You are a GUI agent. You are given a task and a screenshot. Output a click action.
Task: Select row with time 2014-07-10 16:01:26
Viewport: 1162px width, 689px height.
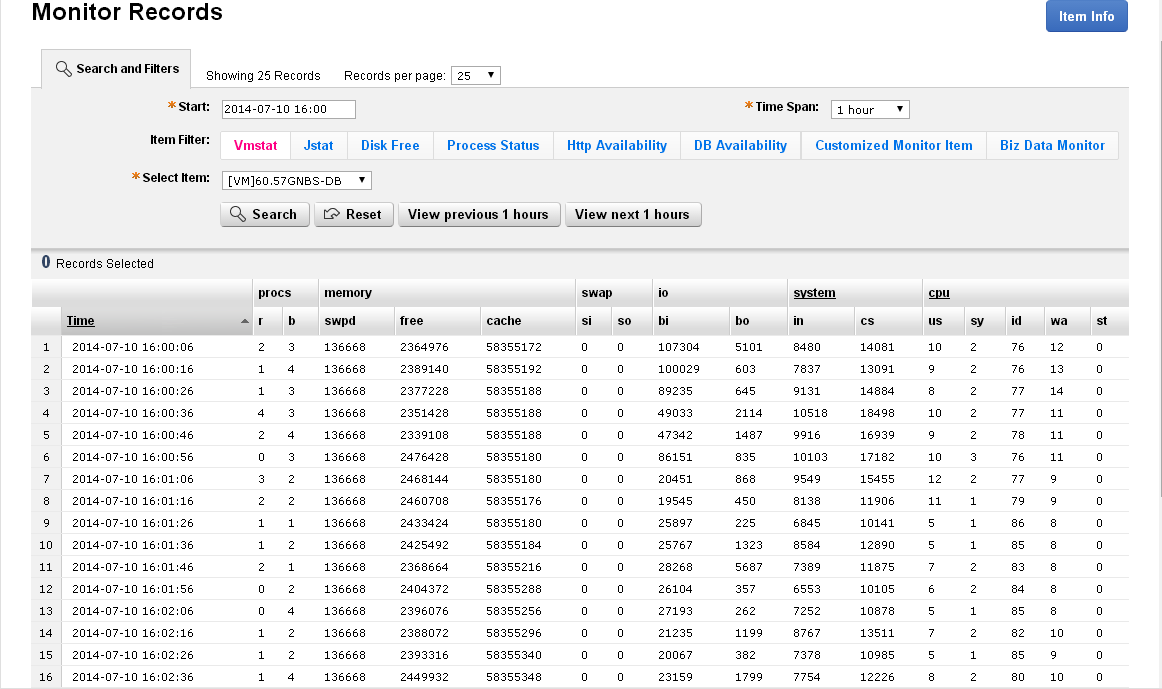coord(580,523)
